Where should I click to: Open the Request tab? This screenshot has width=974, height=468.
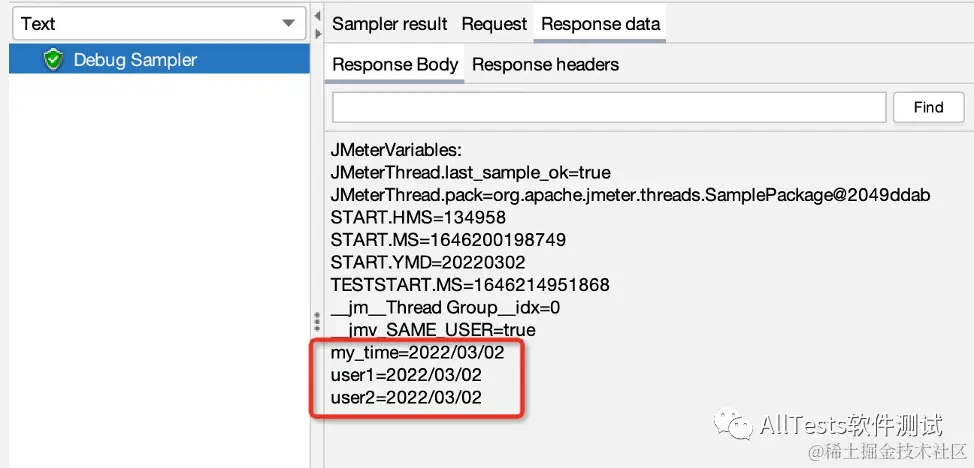[494, 24]
